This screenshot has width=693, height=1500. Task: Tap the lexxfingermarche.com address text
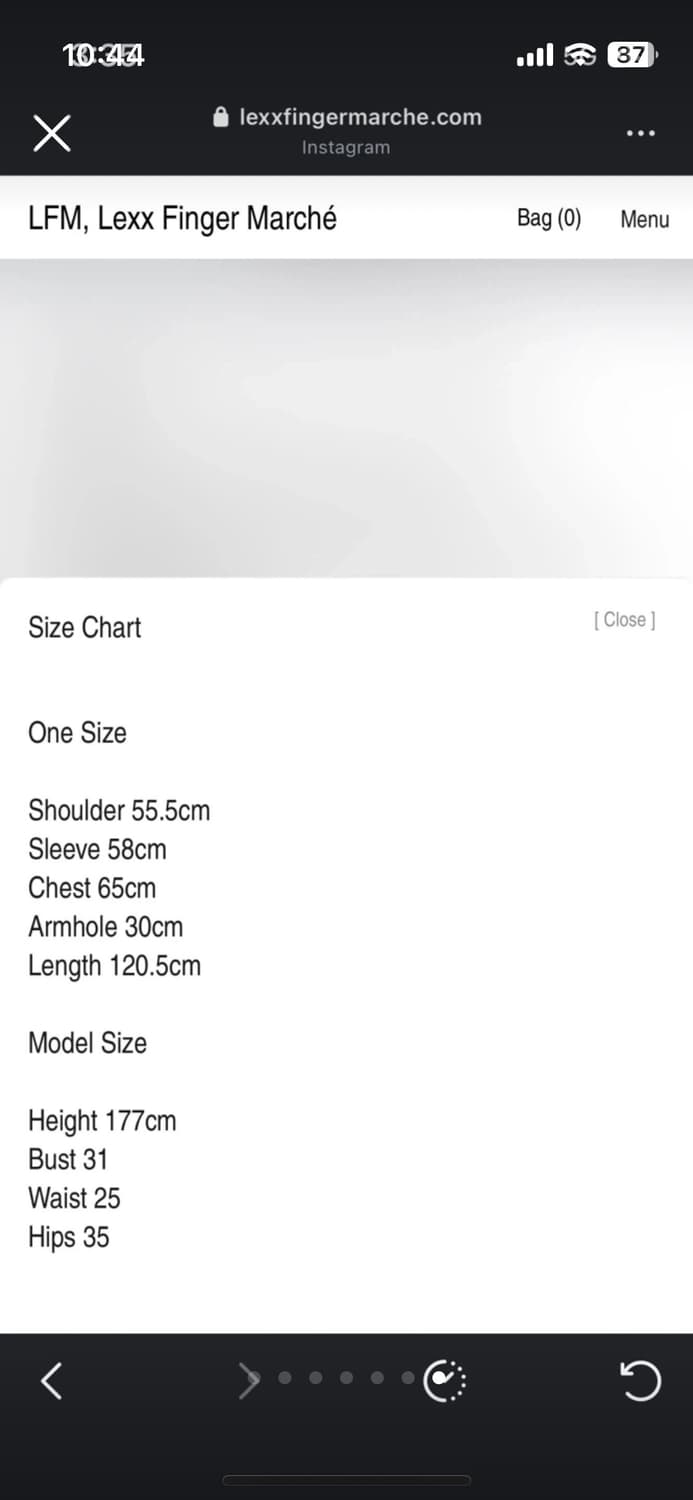pyautogui.click(x=360, y=117)
